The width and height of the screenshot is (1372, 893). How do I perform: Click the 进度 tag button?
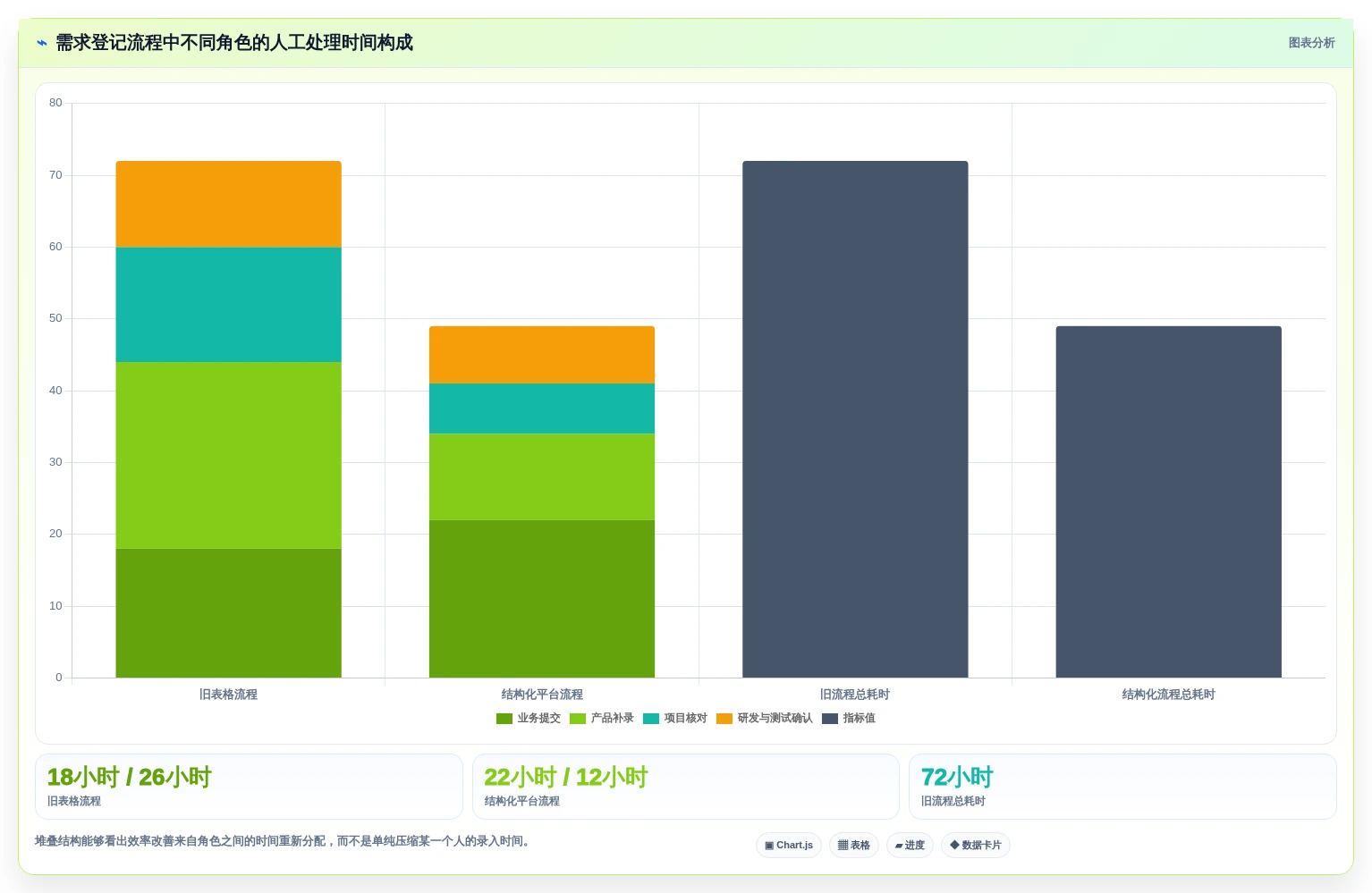[x=910, y=846]
